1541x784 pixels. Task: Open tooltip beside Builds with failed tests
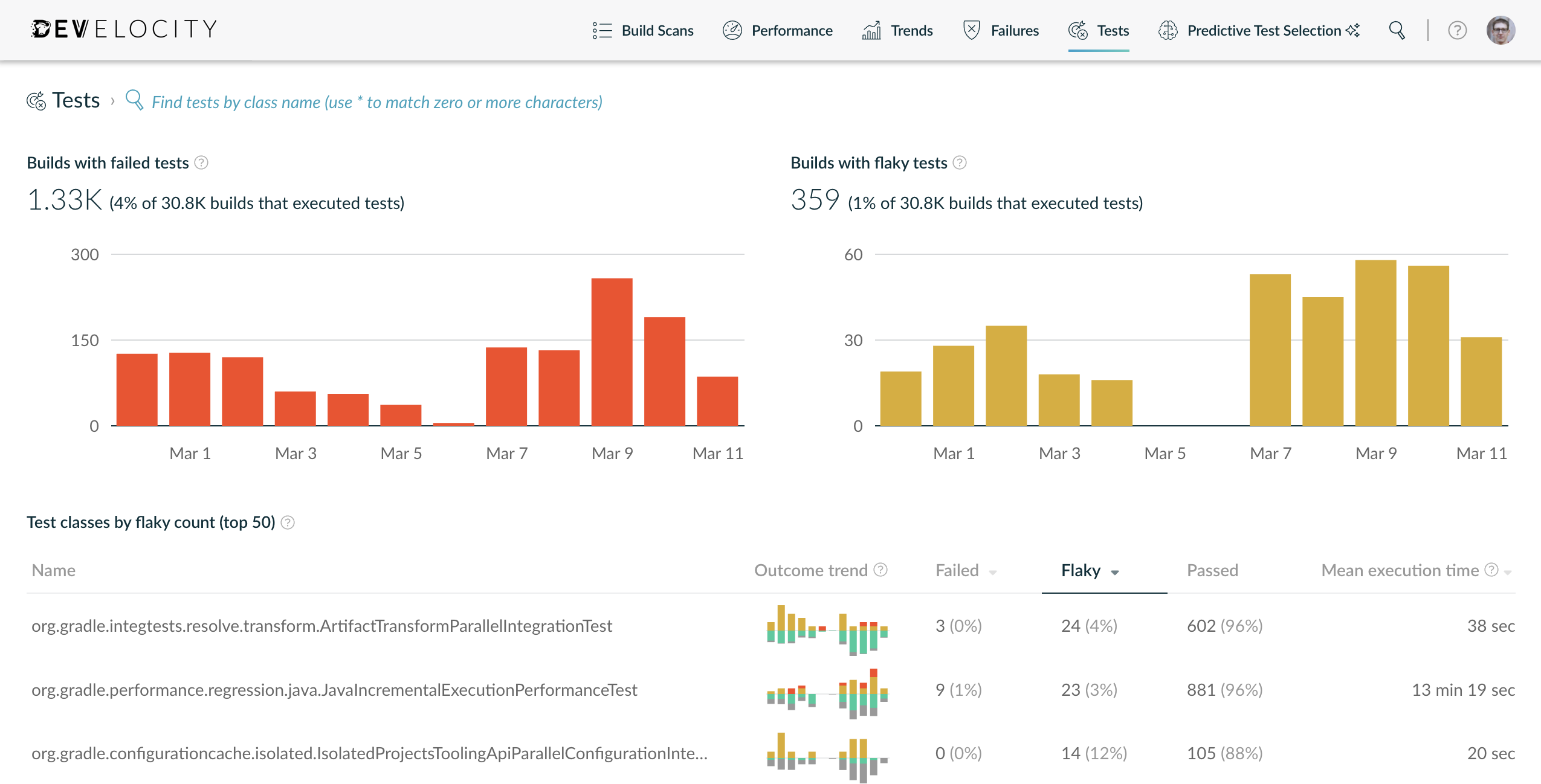point(202,162)
